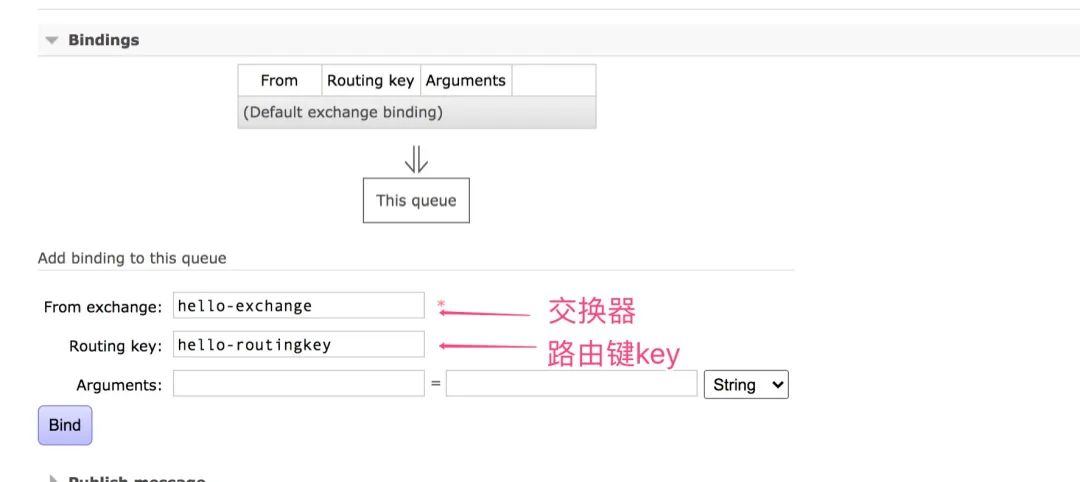Focus the From exchange input field
The height and width of the screenshot is (482, 1080).
298,306
